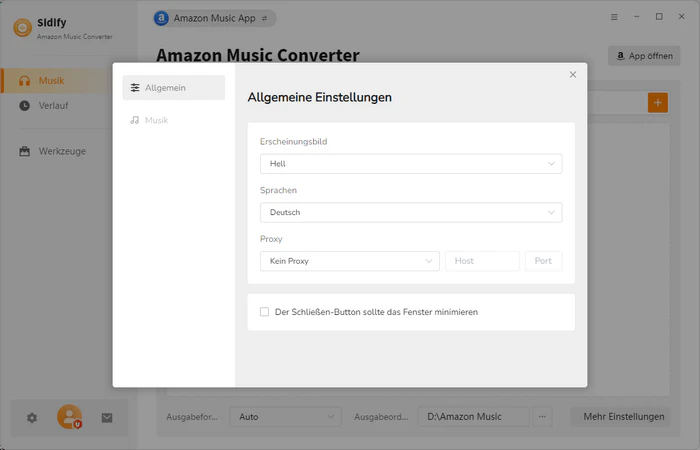Click the orange add music plus button

click(x=657, y=102)
